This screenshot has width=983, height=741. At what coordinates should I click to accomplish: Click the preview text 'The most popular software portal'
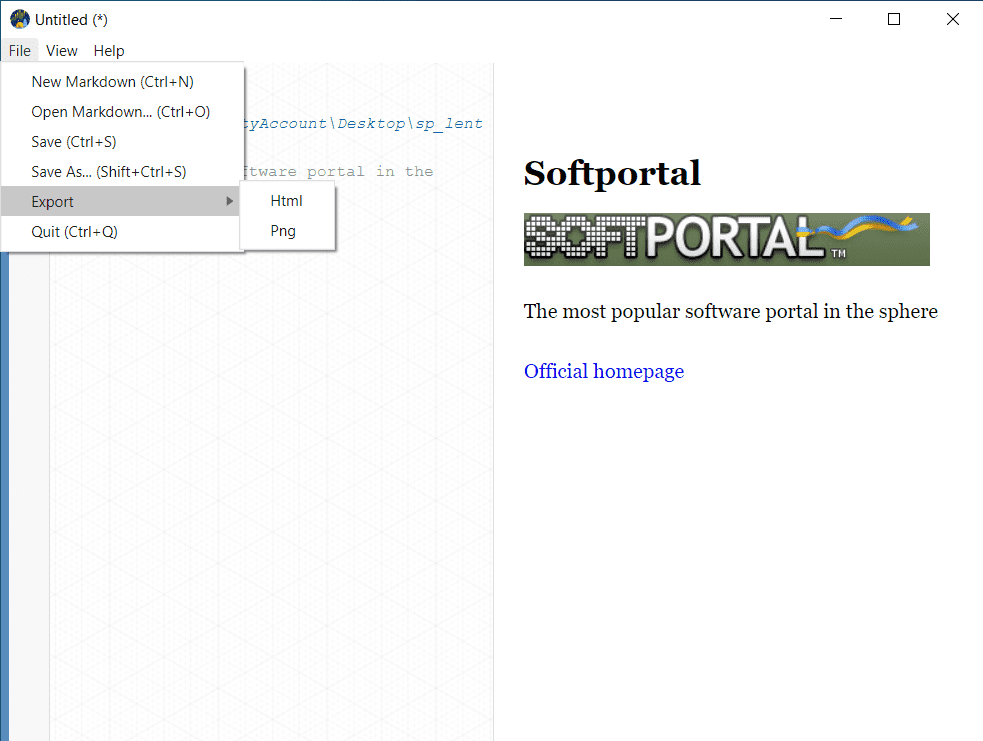tap(671, 311)
